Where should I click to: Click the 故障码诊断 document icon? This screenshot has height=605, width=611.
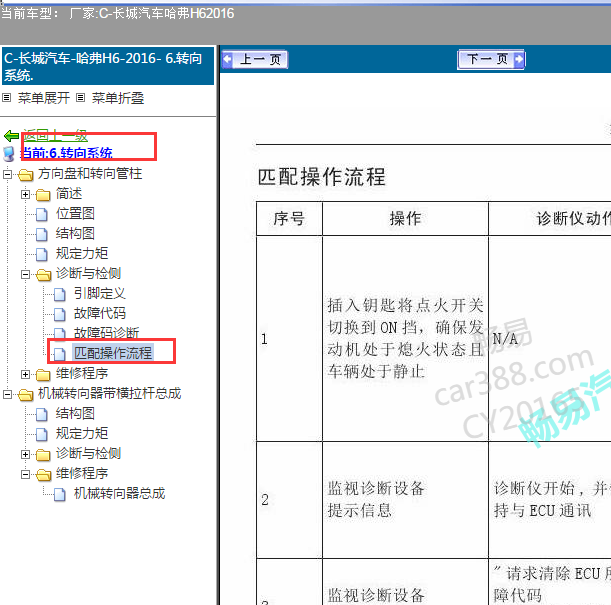pyautogui.click(x=60, y=333)
